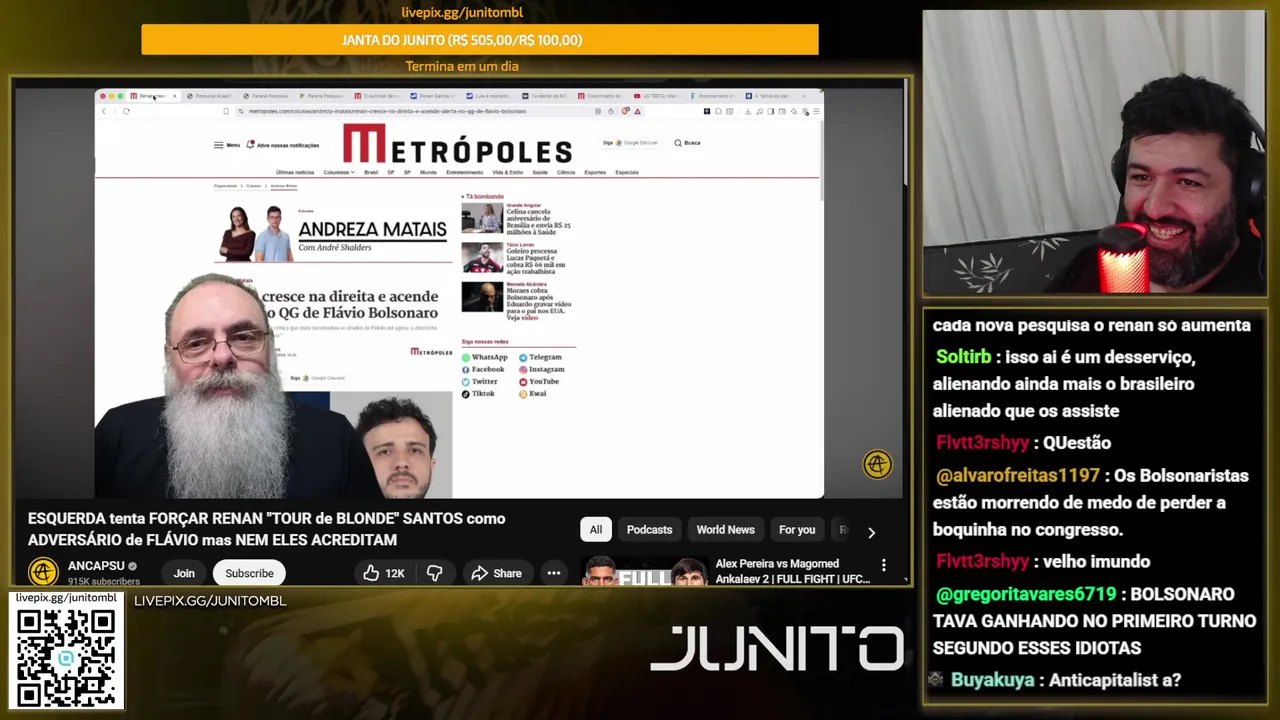Expand the Colunistas dropdown in navigation
This screenshot has width=1280, height=720.
tap(338, 172)
